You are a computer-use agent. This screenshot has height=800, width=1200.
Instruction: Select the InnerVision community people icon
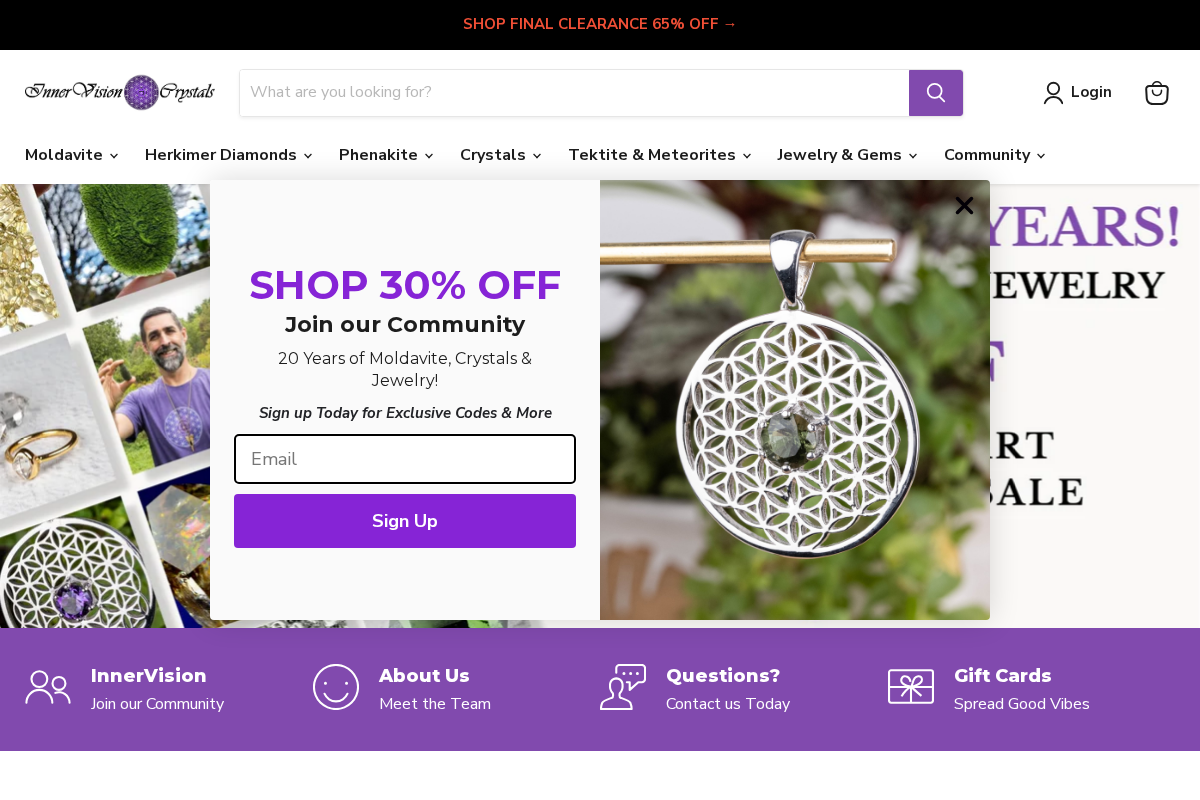48,687
